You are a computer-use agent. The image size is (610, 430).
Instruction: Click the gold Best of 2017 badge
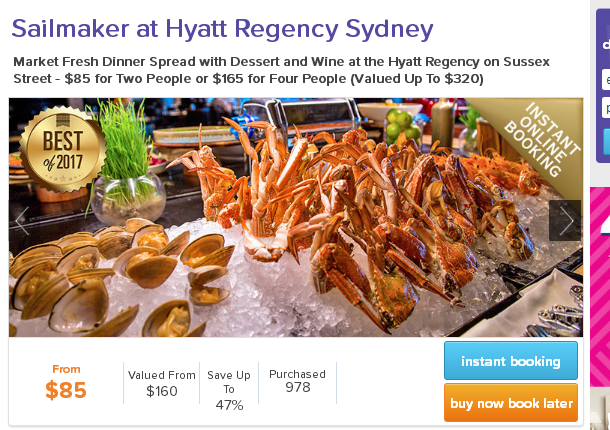pyautogui.click(x=63, y=150)
